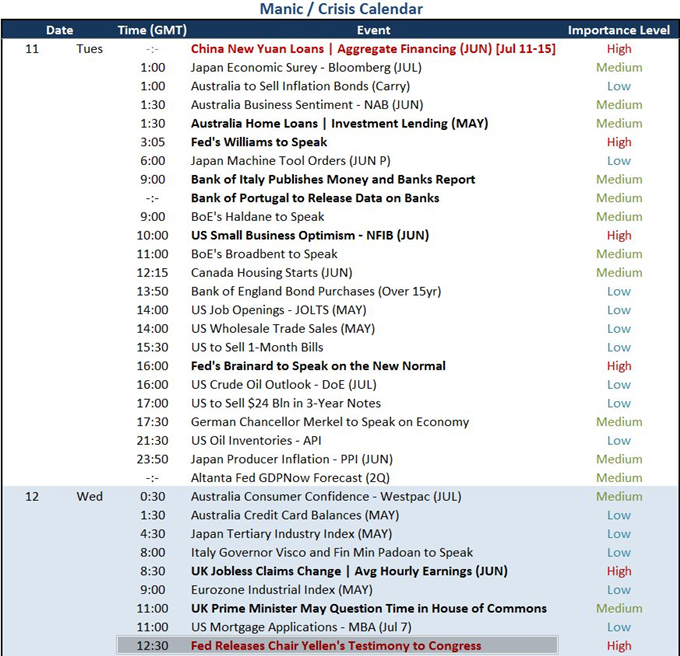Click 'US to Sell $24 Bln in 3-Year Notes'
This screenshot has width=680, height=656.
tap(286, 403)
